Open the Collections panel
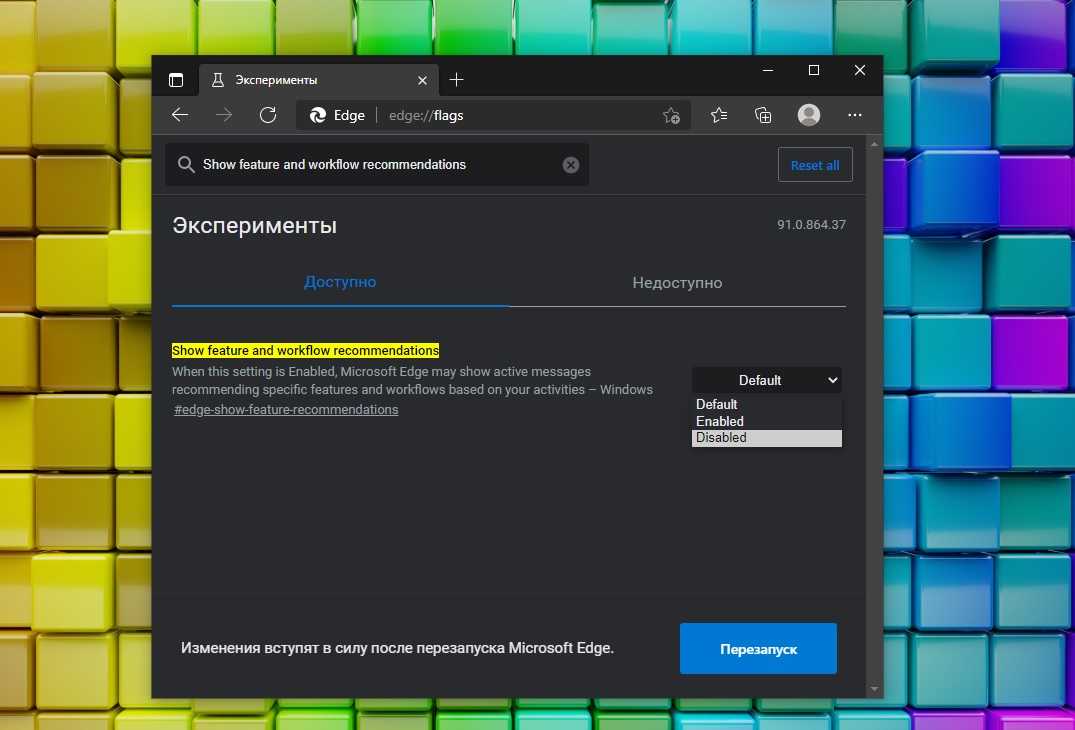The image size is (1075, 730). point(763,115)
